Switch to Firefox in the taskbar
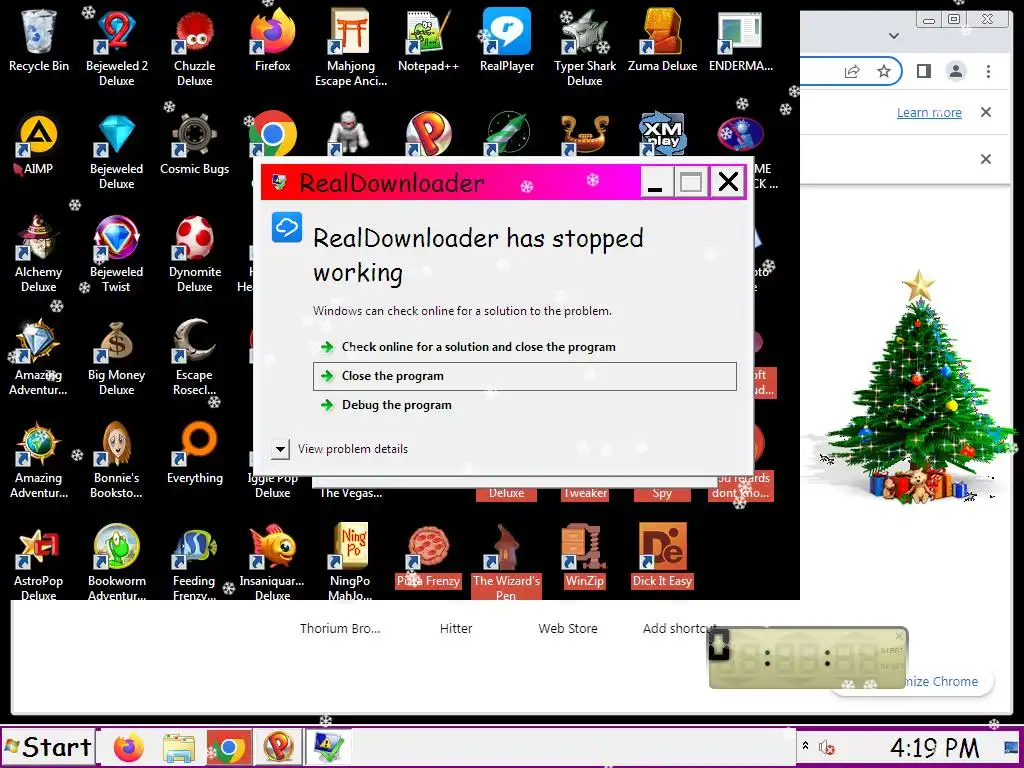This screenshot has width=1024, height=768. (128, 747)
